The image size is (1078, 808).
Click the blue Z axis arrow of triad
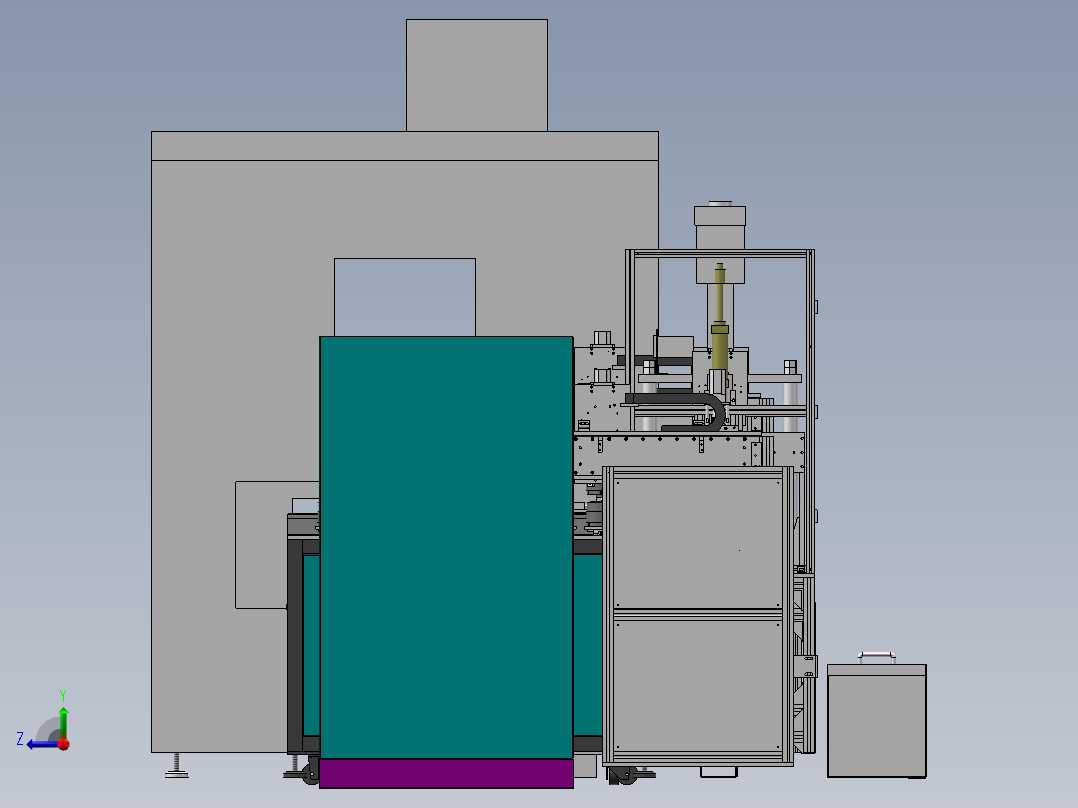(41, 744)
